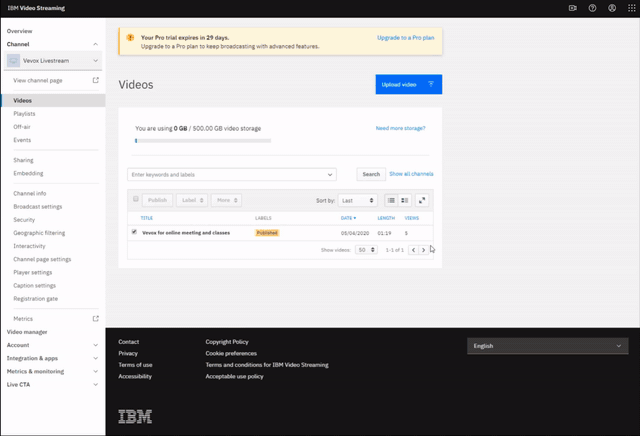Image resolution: width=640 pixels, height=436 pixels.
Task: Uncheck the Vevox for online meeting video checkbox
Action: pyautogui.click(x=134, y=232)
